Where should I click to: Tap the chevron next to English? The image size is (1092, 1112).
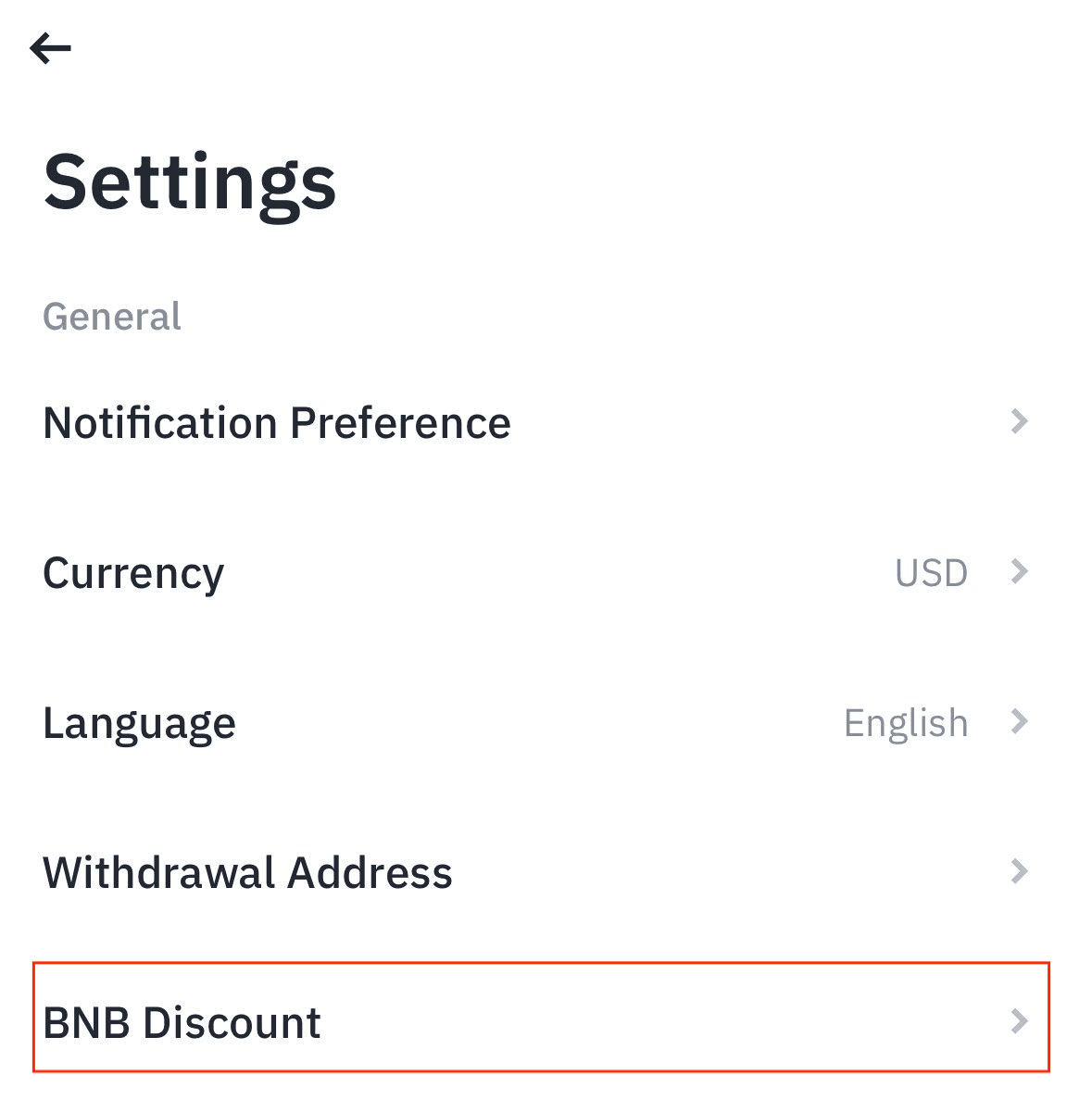click(1019, 722)
